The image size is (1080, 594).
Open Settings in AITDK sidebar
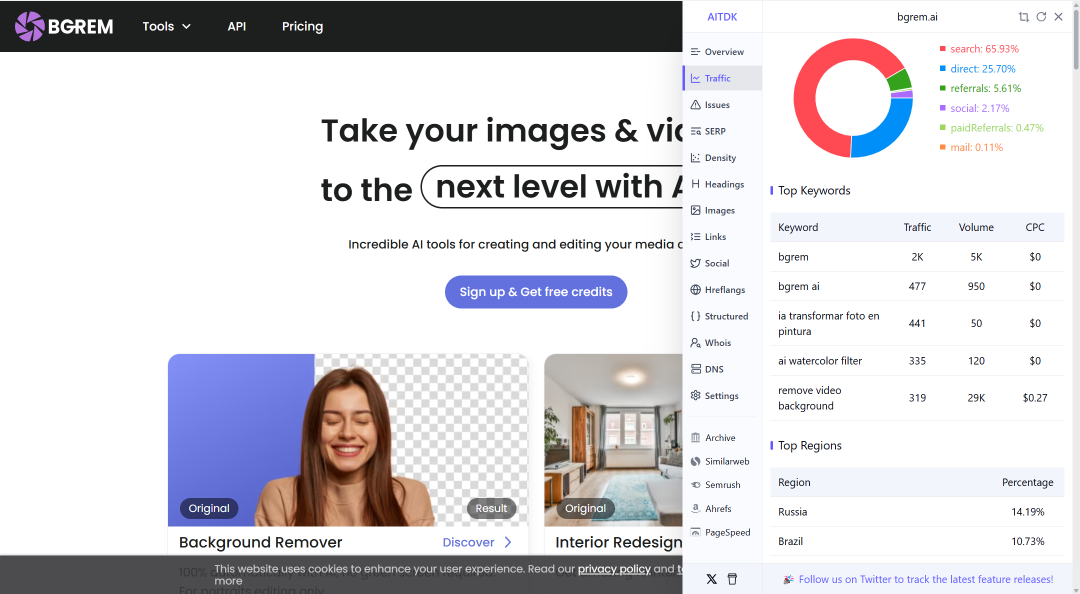coord(722,396)
